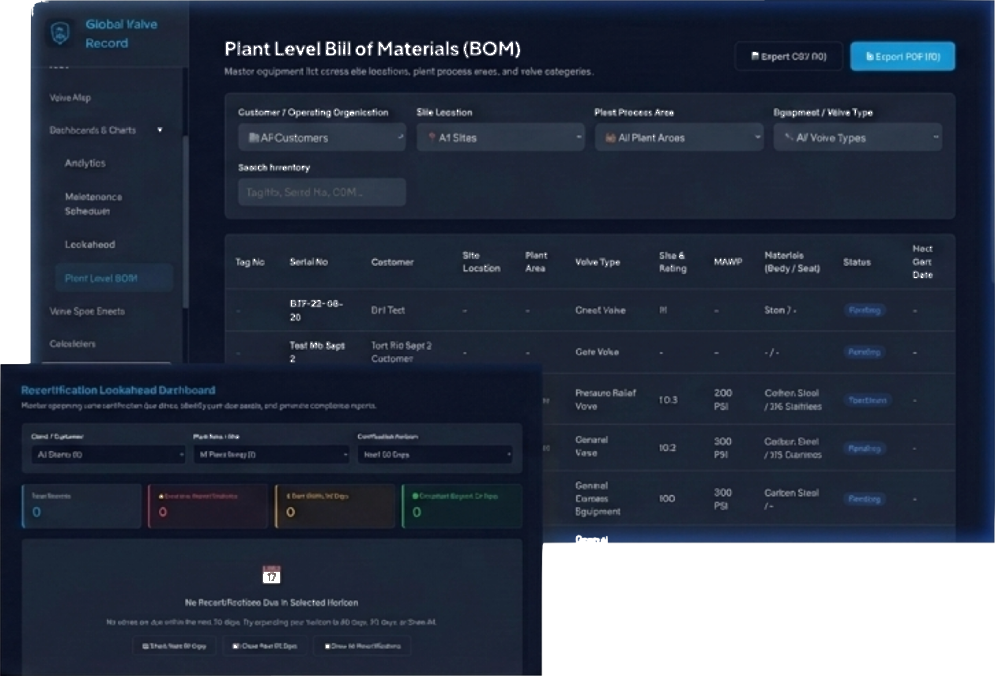Click the Pressure Relief Valve cell

click(x=605, y=400)
